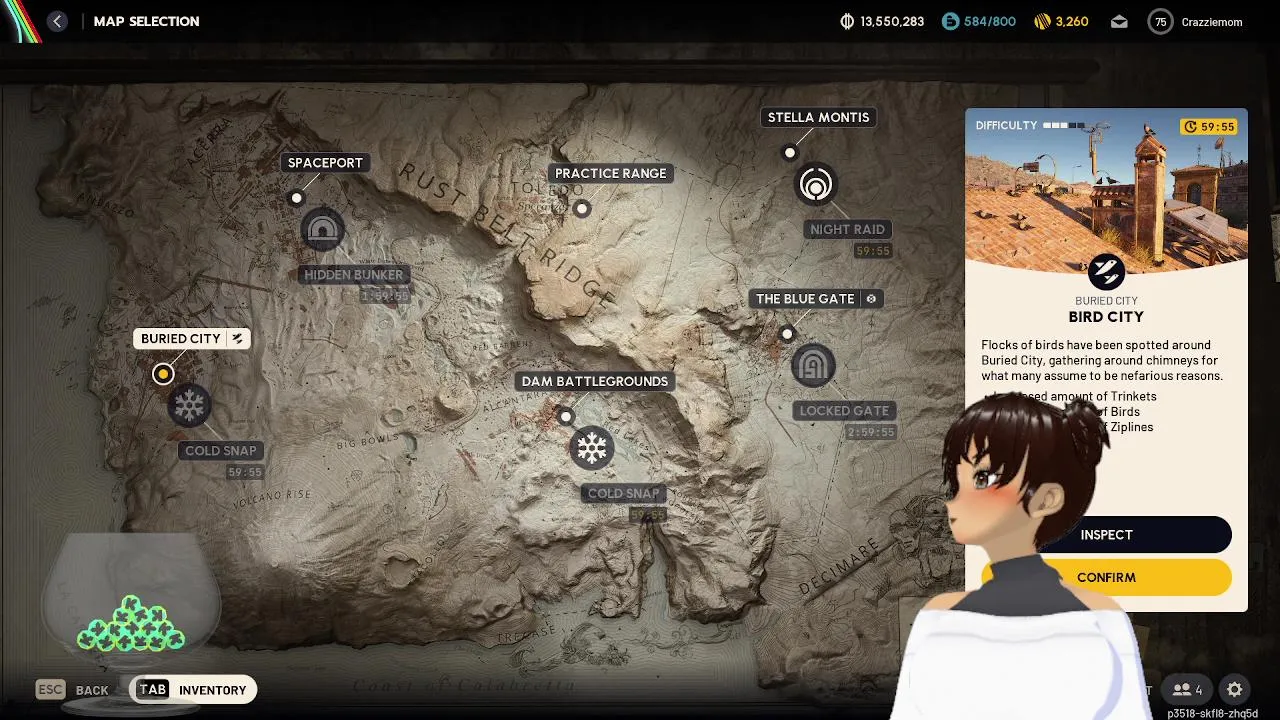The width and height of the screenshot is (1280, 720).
Task: Click the Inspect button
Action: [1106, 535]
